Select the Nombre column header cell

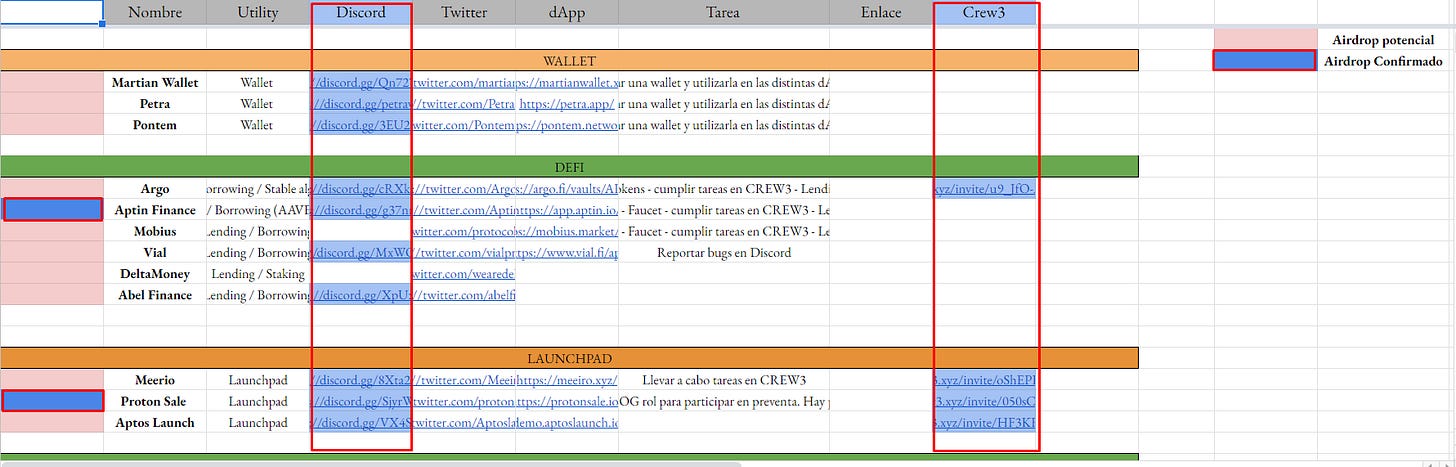pyautogui.click(x=155, y=13)
